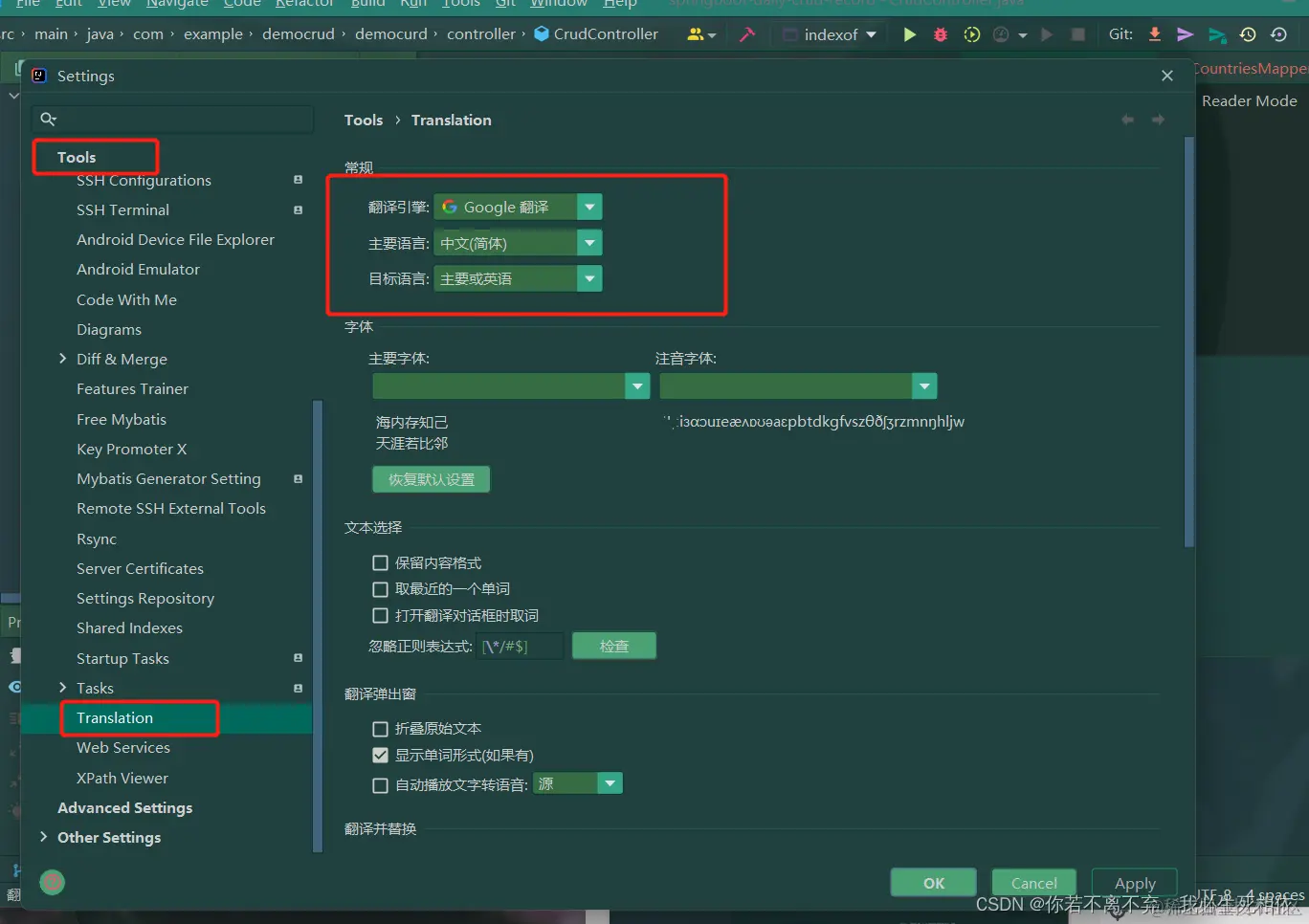
Task: Open the 主要语言 中文(简体) dropdown
Action: tap(518, 243)
